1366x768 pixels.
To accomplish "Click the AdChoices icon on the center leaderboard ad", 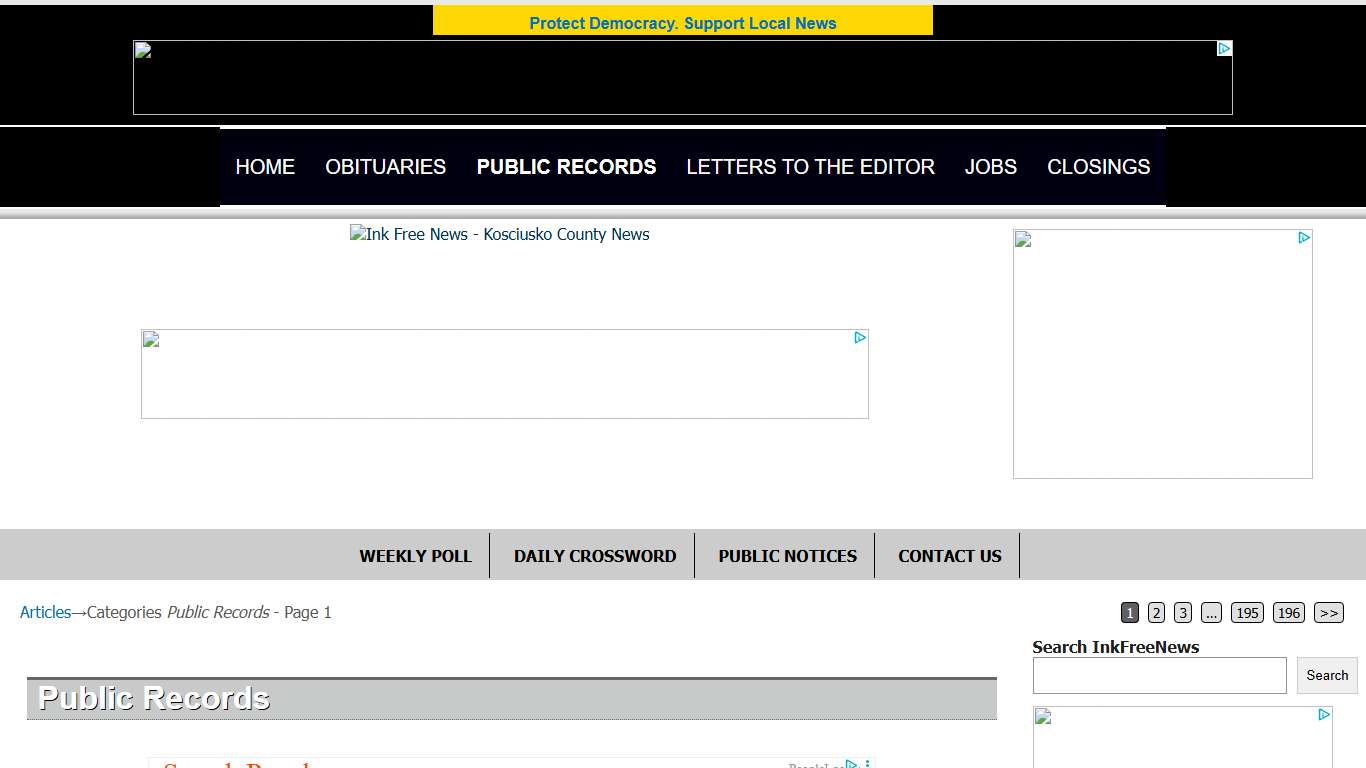I will (860, 338).
